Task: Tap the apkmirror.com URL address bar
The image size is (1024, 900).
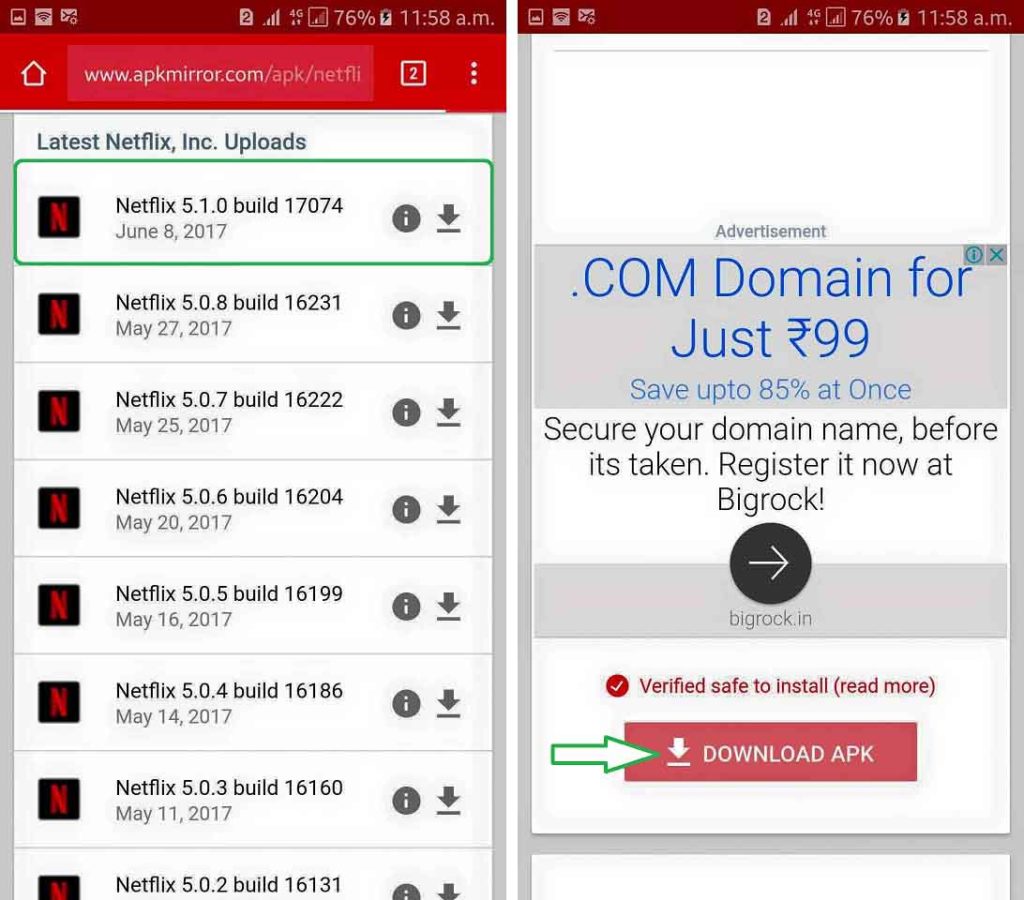Action: coord(221,73)
